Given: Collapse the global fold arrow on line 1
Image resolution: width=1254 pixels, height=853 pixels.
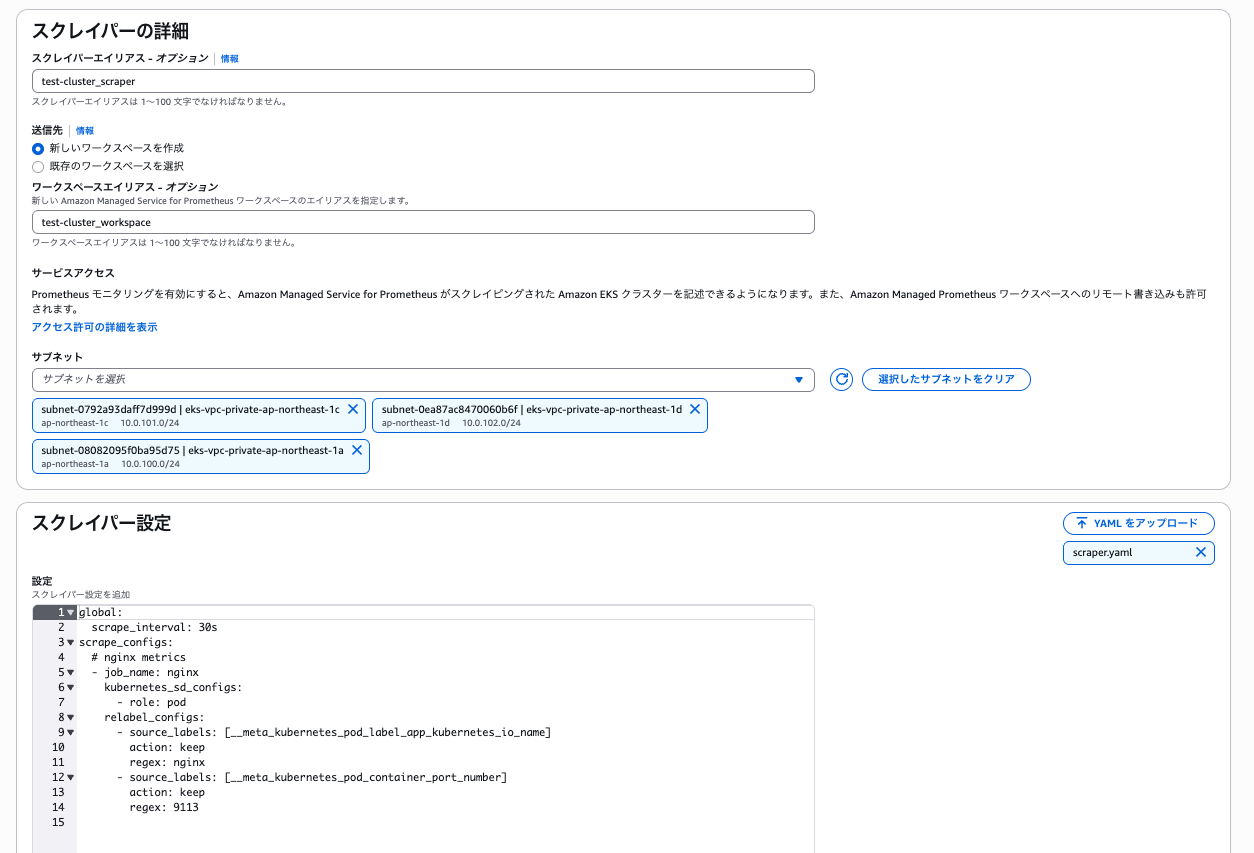Looking at the screenshot, I should click(71, 612).
